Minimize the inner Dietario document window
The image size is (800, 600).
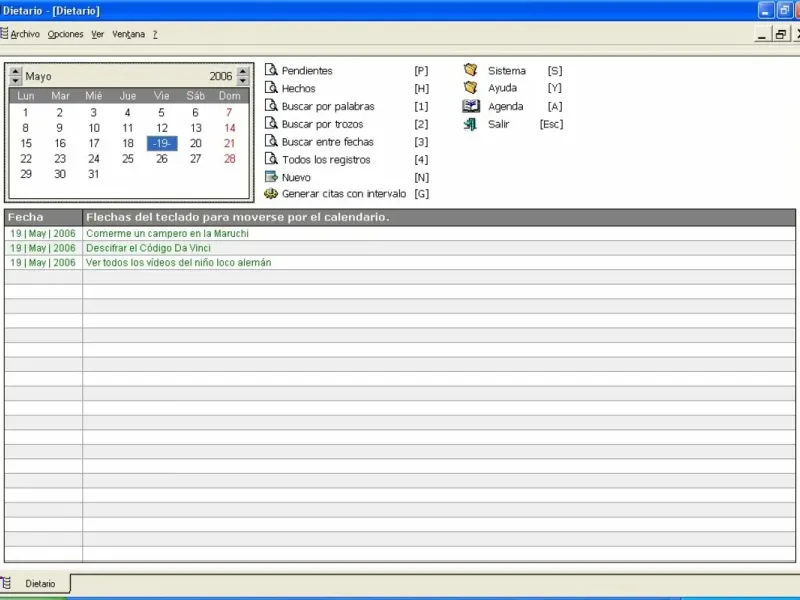point(762,34)
